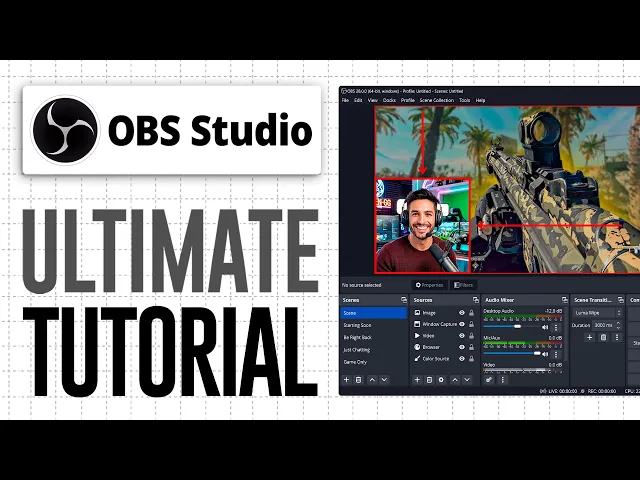Add a scene transition with plus
Image resolution: width=640 pixels, height=480 pixels.
click(x=589, y=337)
